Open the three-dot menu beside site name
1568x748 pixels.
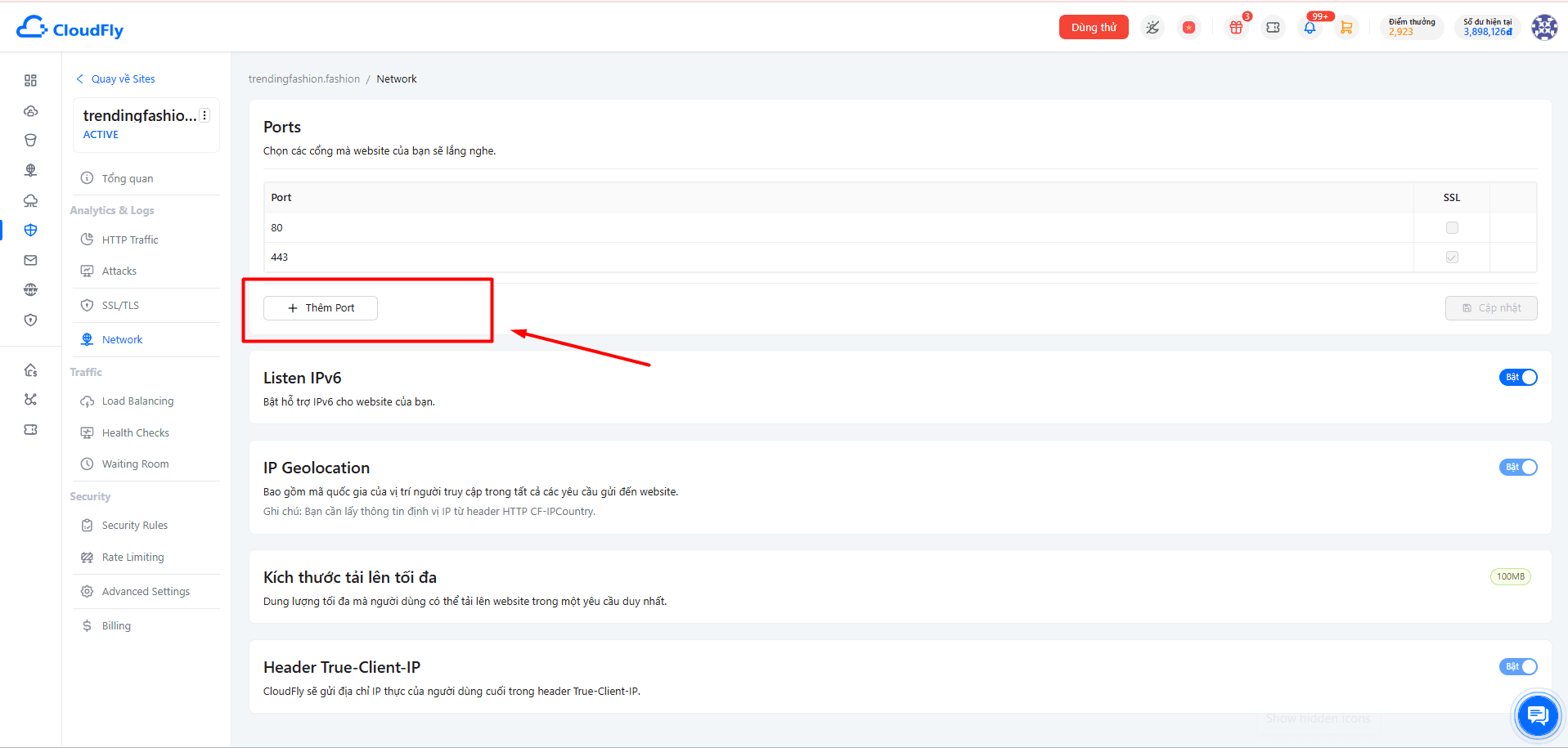coord(204,115)
